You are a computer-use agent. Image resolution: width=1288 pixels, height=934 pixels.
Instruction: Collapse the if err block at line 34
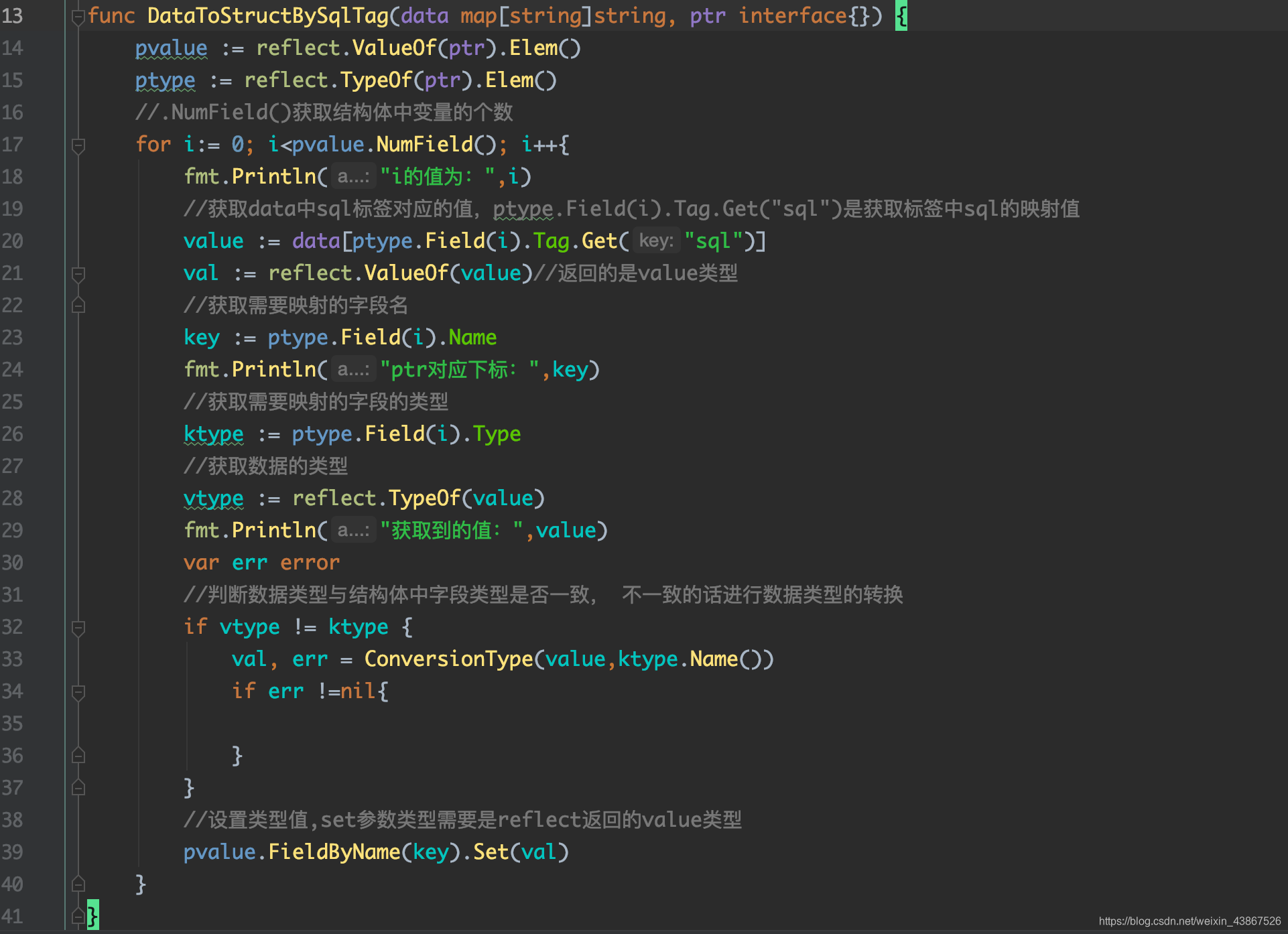(x=78, y=691)
